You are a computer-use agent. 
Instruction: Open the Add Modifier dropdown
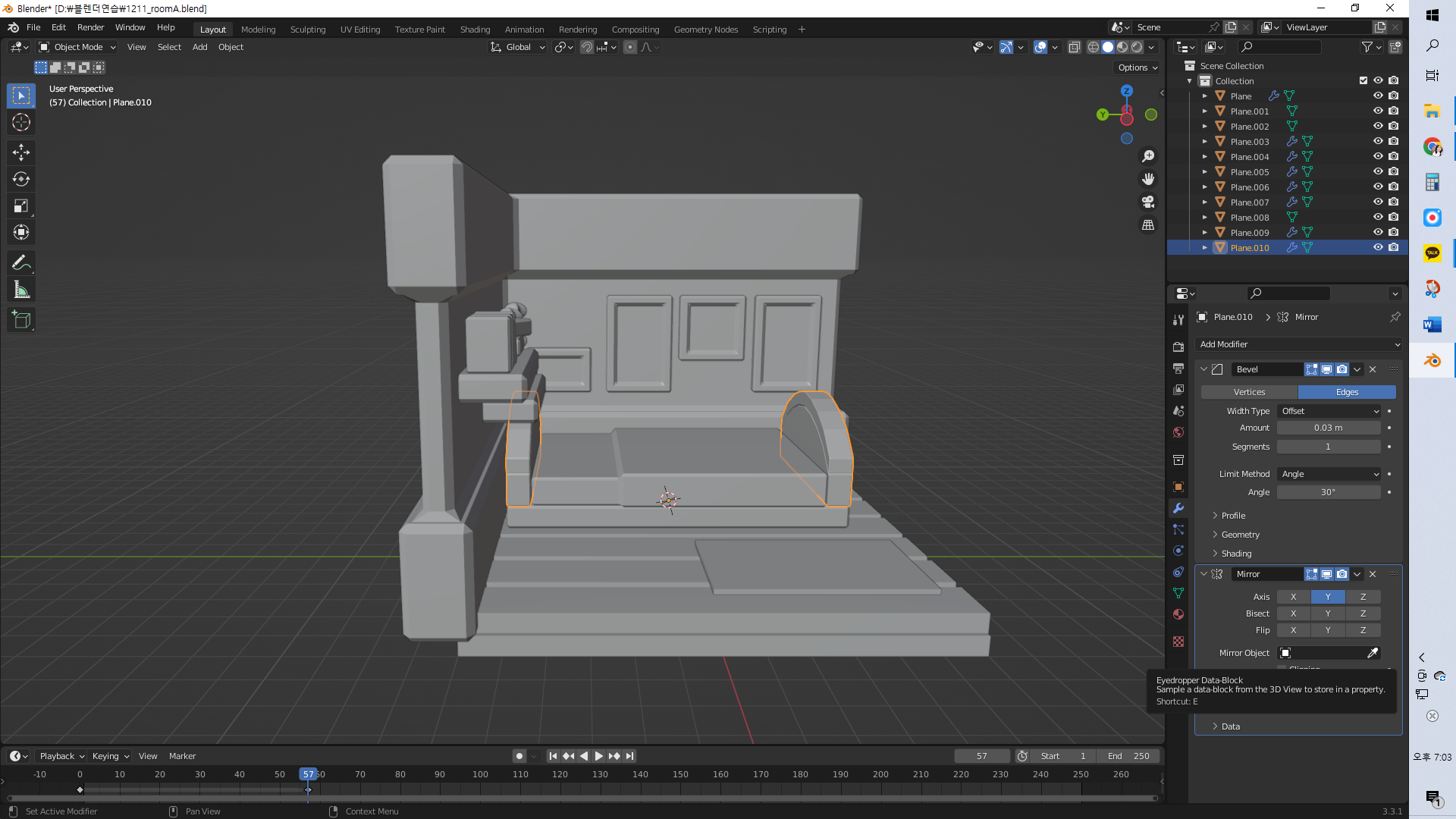1298,344
